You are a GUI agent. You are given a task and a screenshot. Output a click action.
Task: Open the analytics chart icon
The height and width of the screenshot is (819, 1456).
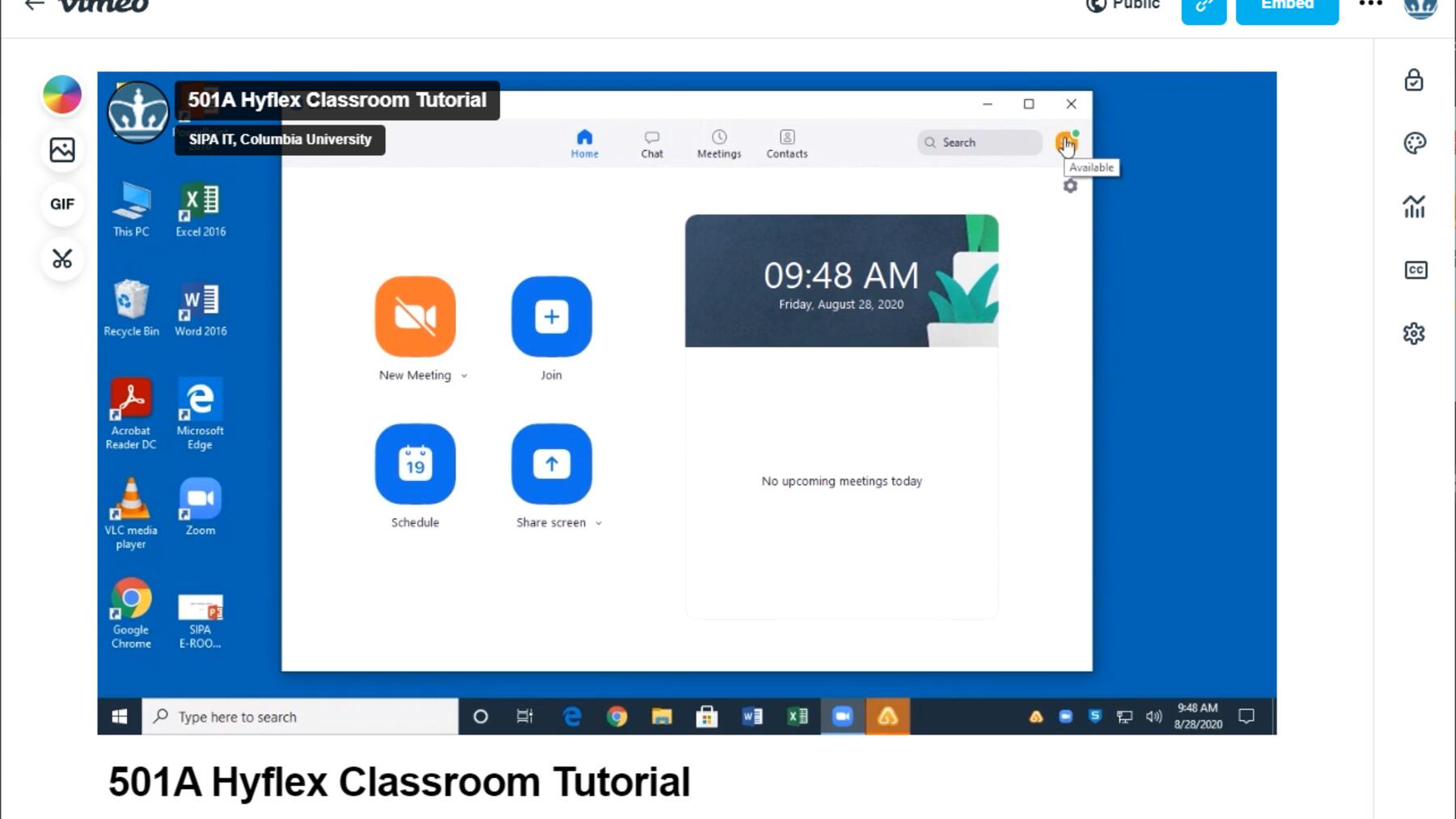1414,207
